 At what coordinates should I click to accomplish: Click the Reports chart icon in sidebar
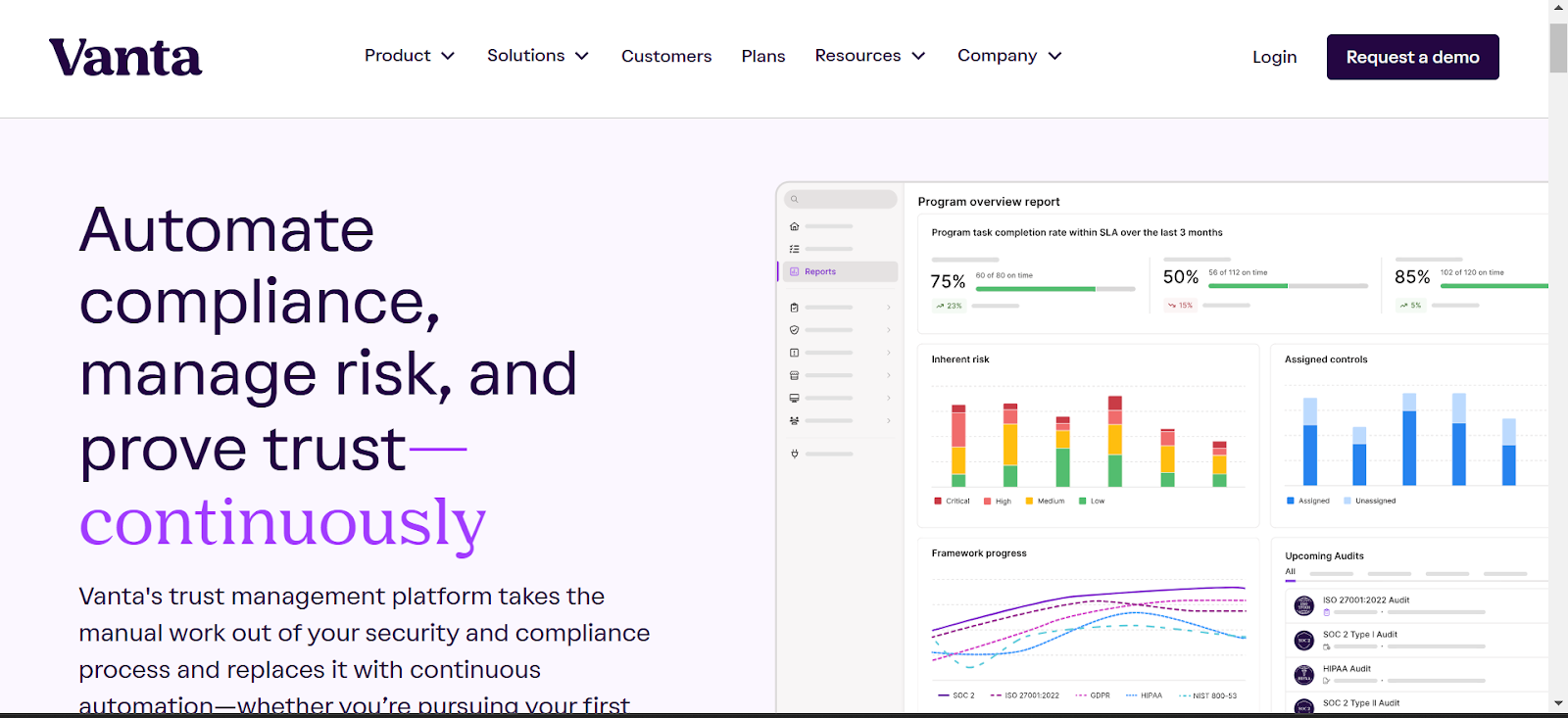[x=794, y=271]
